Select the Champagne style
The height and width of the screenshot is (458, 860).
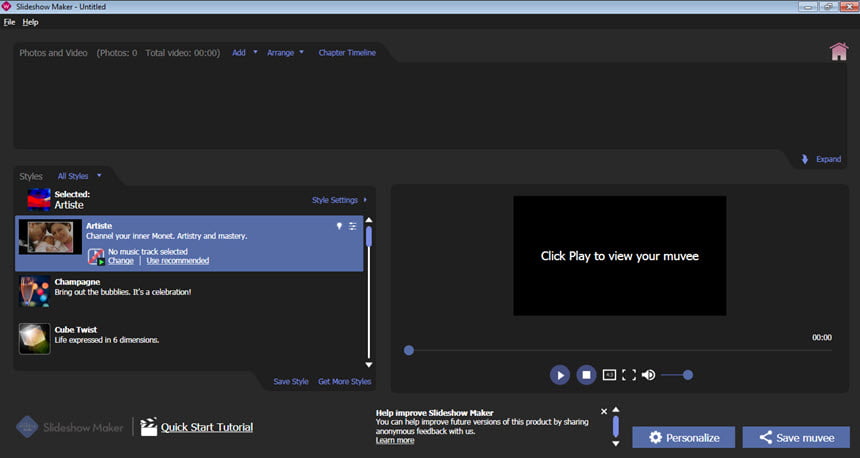click(x=189, y=292)
